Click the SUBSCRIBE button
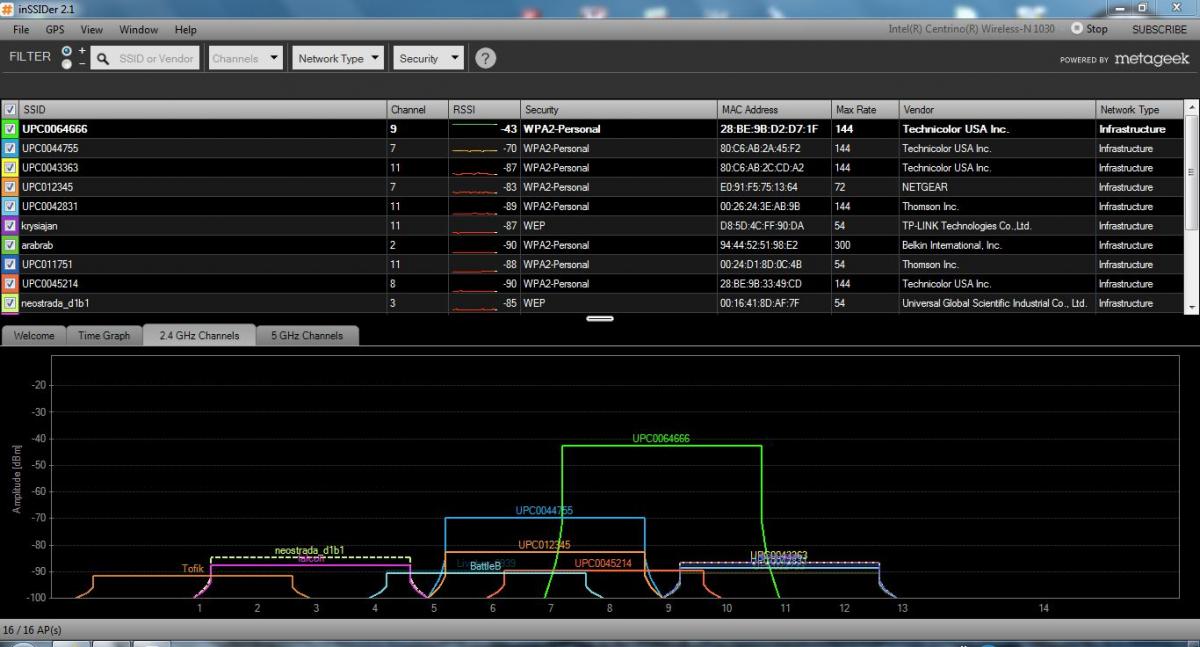 1159,29
